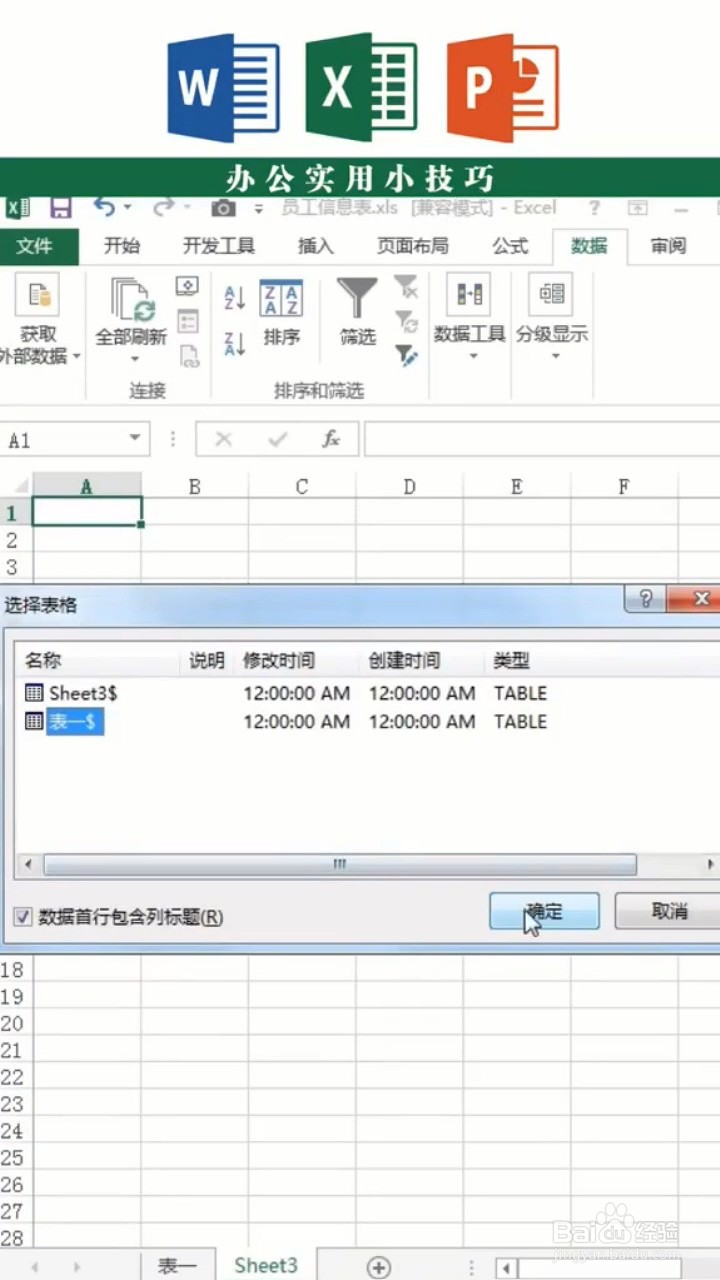
Task: Expand the Name Box dropdown
Action: click(x=135, y=439)
